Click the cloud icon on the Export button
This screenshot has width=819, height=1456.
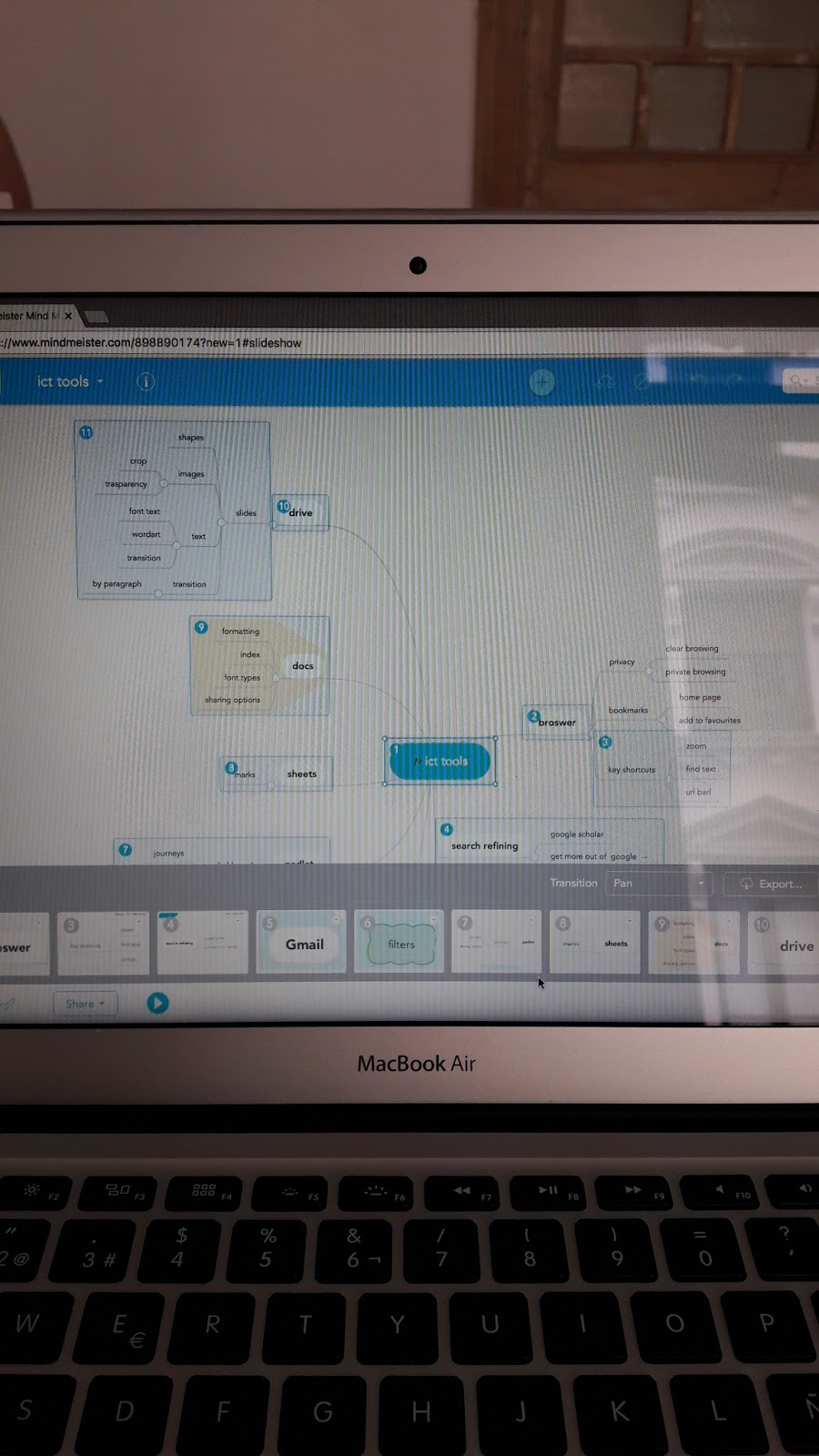[746, 884]
